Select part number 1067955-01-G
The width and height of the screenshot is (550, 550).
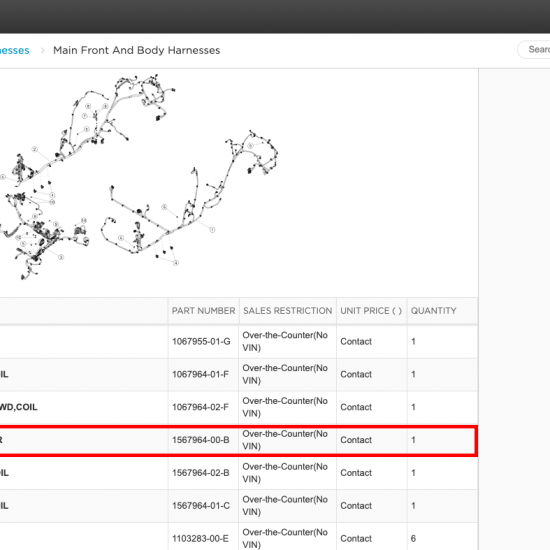tap(201, 341)
